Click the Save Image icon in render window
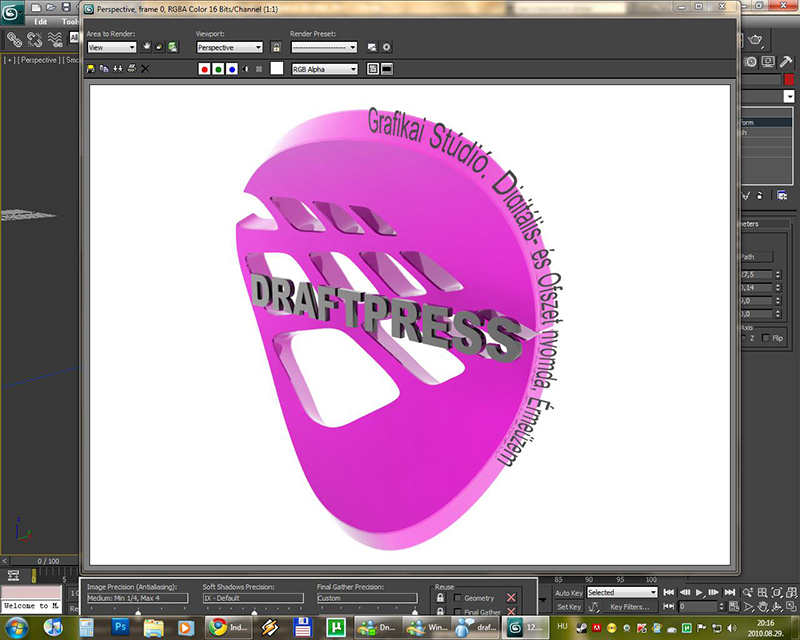800x640 pixels. (x=92, y=69)
